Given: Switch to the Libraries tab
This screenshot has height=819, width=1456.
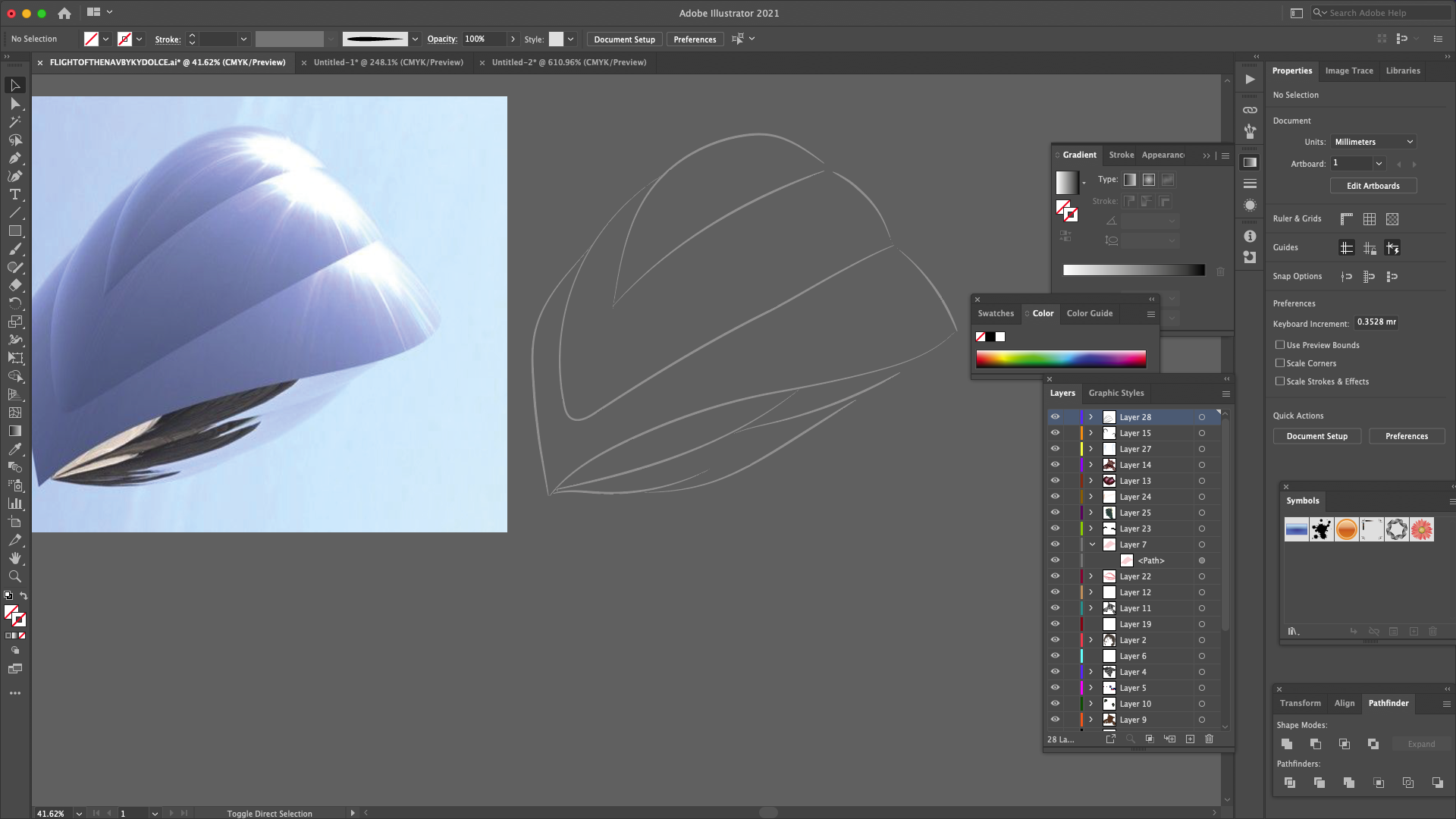Looking at the screenshot, I should point(1403,71).
